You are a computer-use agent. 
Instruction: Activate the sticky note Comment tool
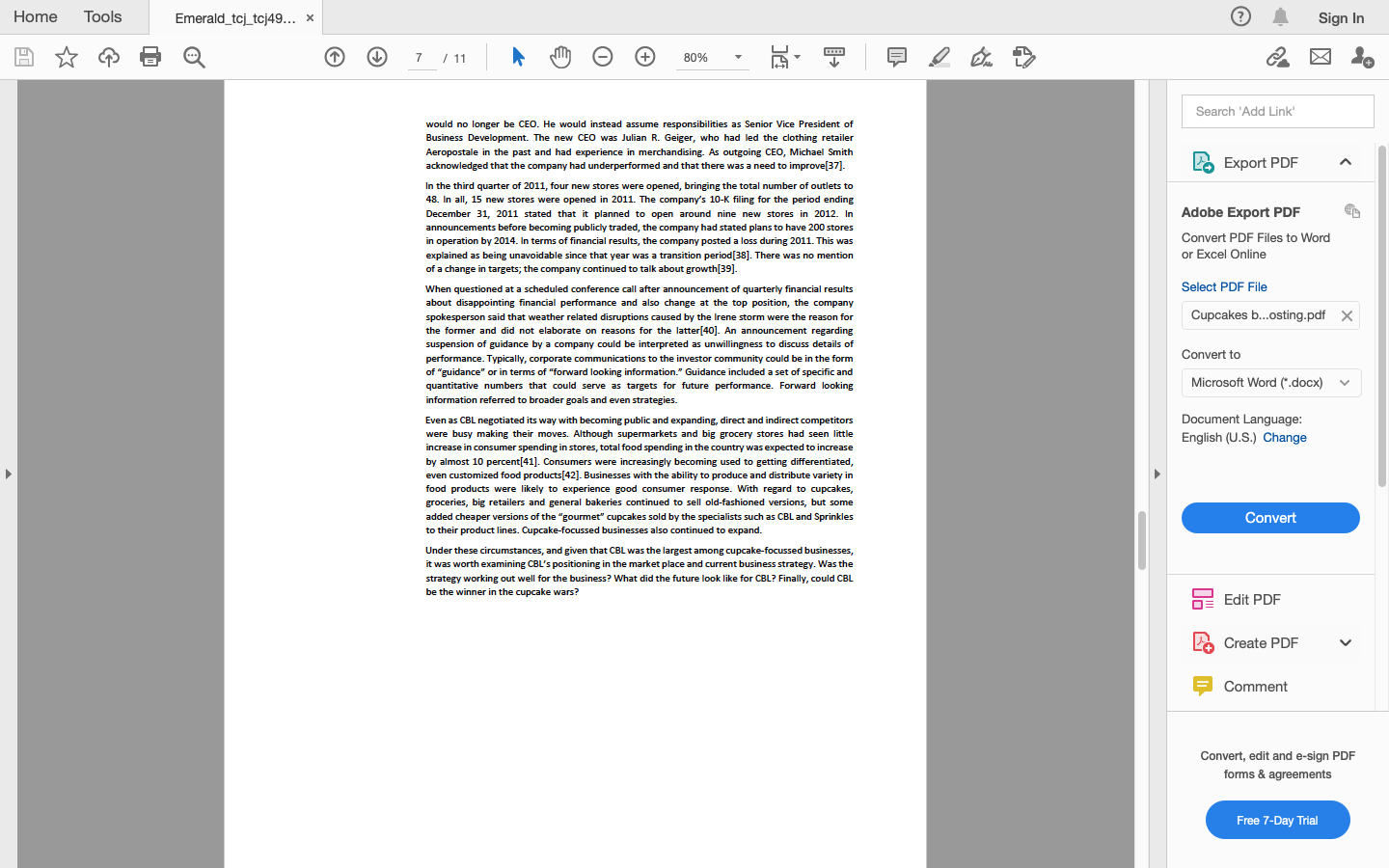pyautogui.click(x=896, y=57)
